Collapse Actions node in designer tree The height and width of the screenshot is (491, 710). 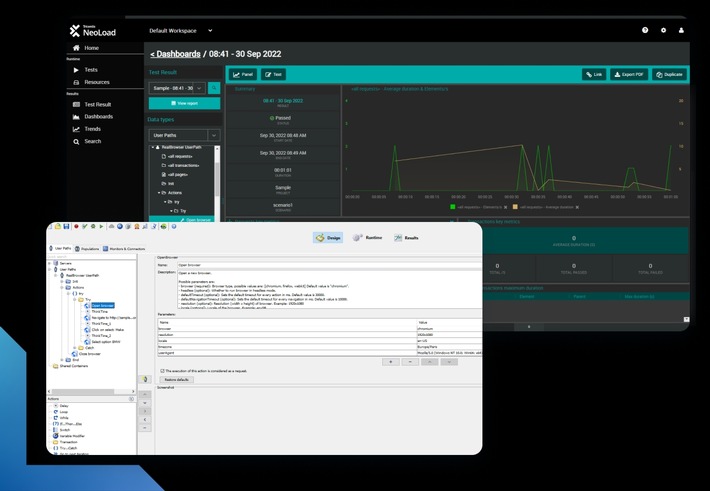click(x=62, y=287)
